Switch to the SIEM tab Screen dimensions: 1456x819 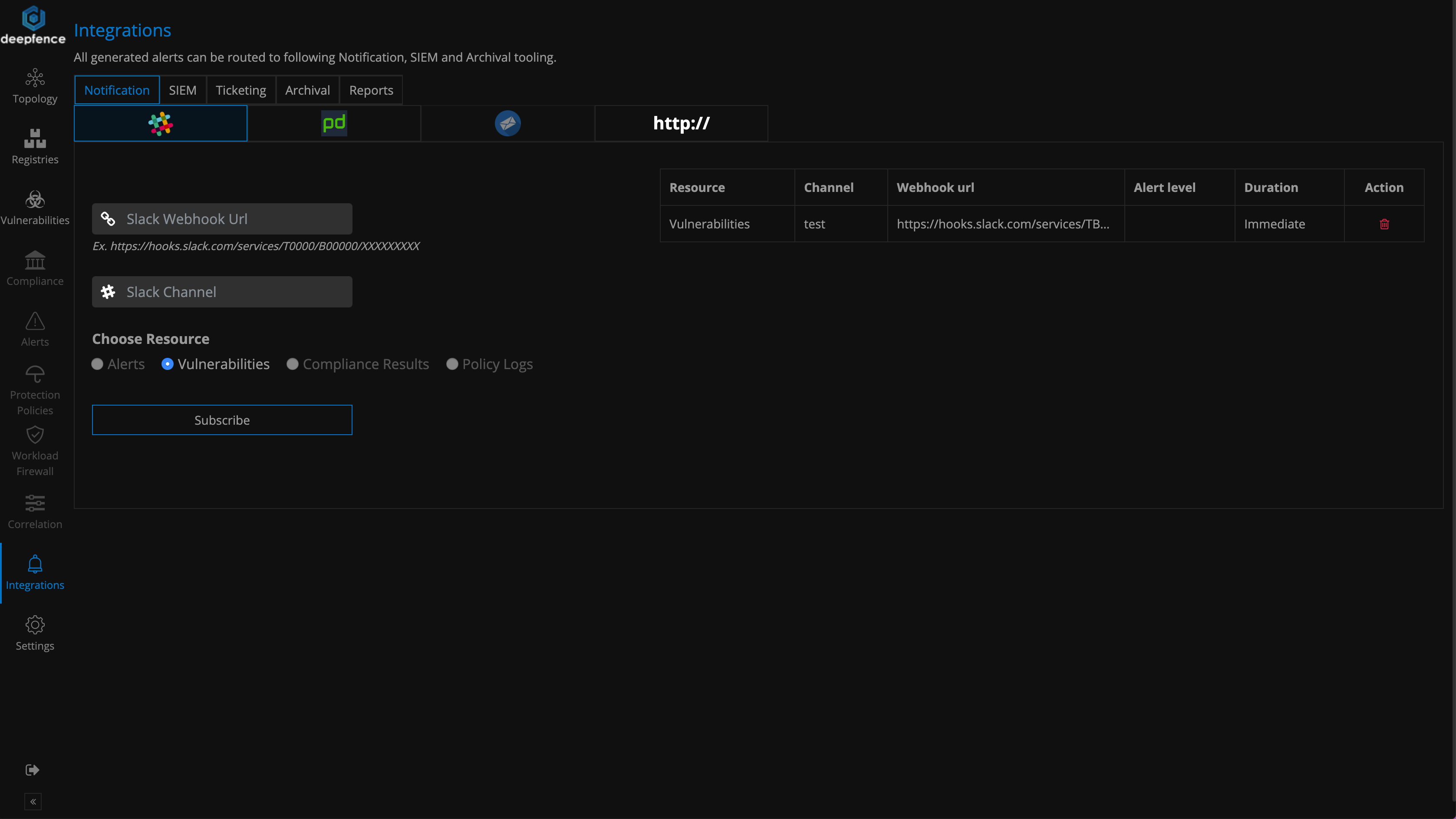coord(183,90)
